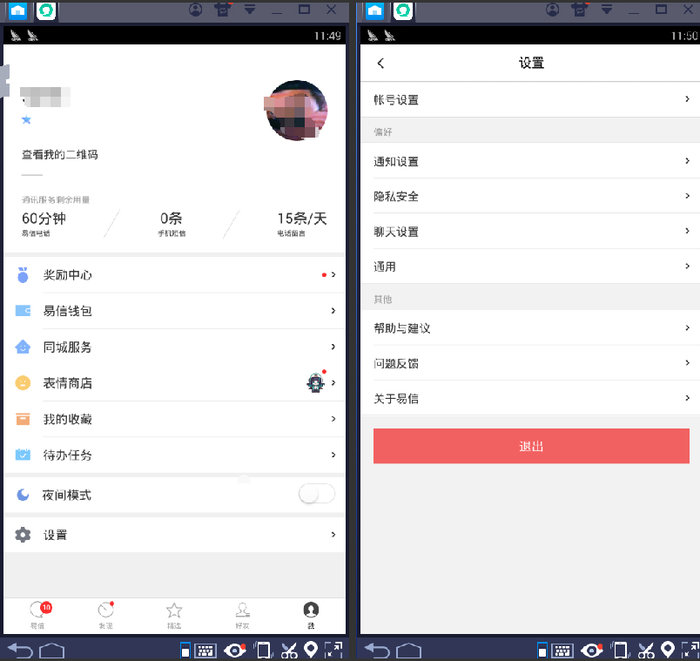
Task: Click keyboard icon in right emulator toolbar
Action: [562, 650]
